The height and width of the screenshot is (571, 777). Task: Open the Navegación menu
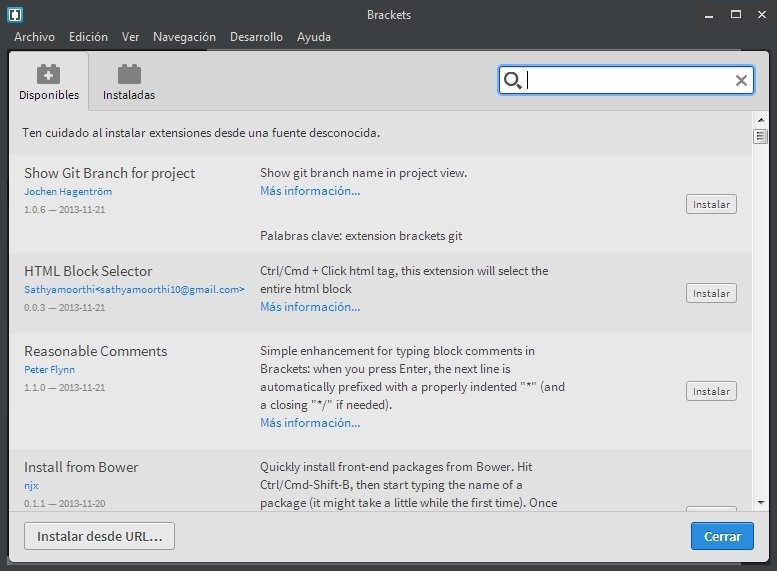click(184, 37)
